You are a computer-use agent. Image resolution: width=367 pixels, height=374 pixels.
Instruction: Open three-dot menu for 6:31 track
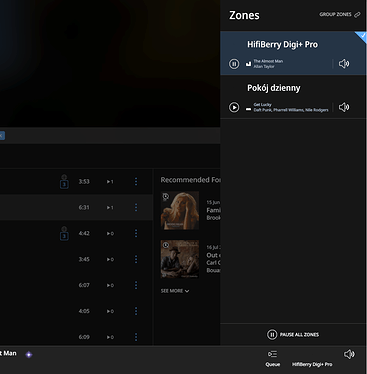click(x=136, y=207)
